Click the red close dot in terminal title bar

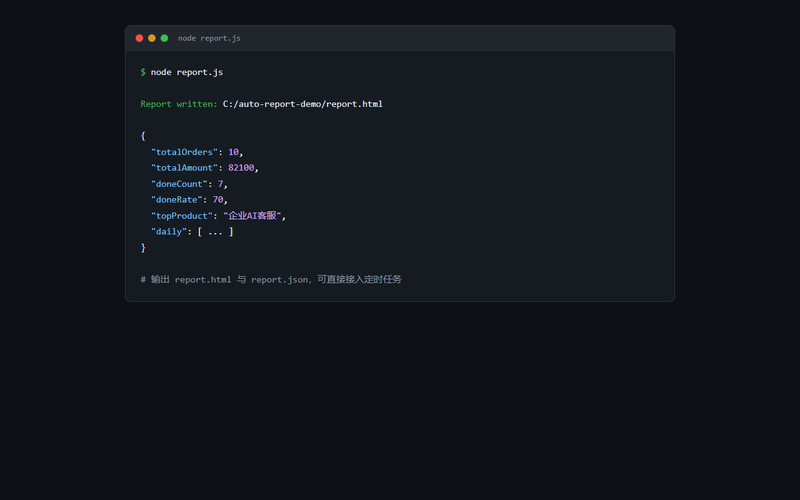139,38
